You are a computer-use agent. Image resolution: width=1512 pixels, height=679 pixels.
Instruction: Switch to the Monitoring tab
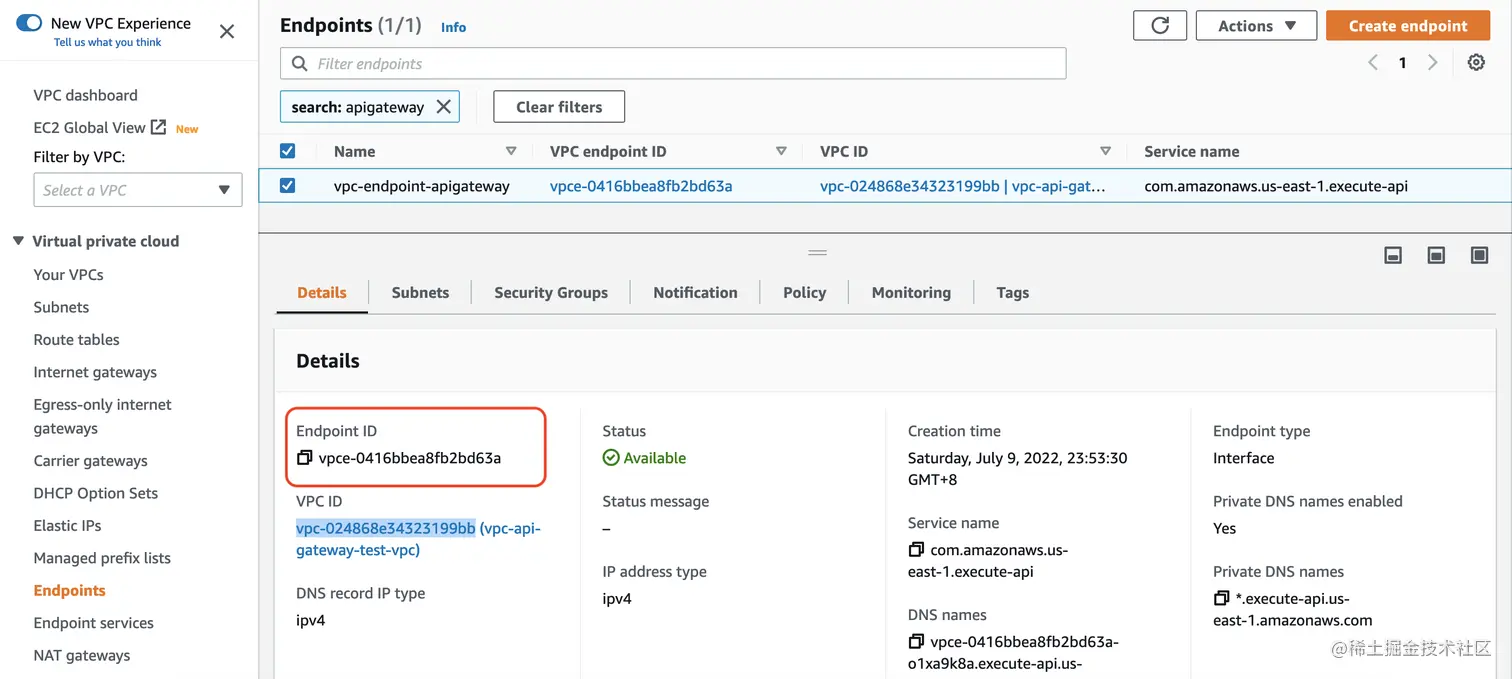[911, 293]
